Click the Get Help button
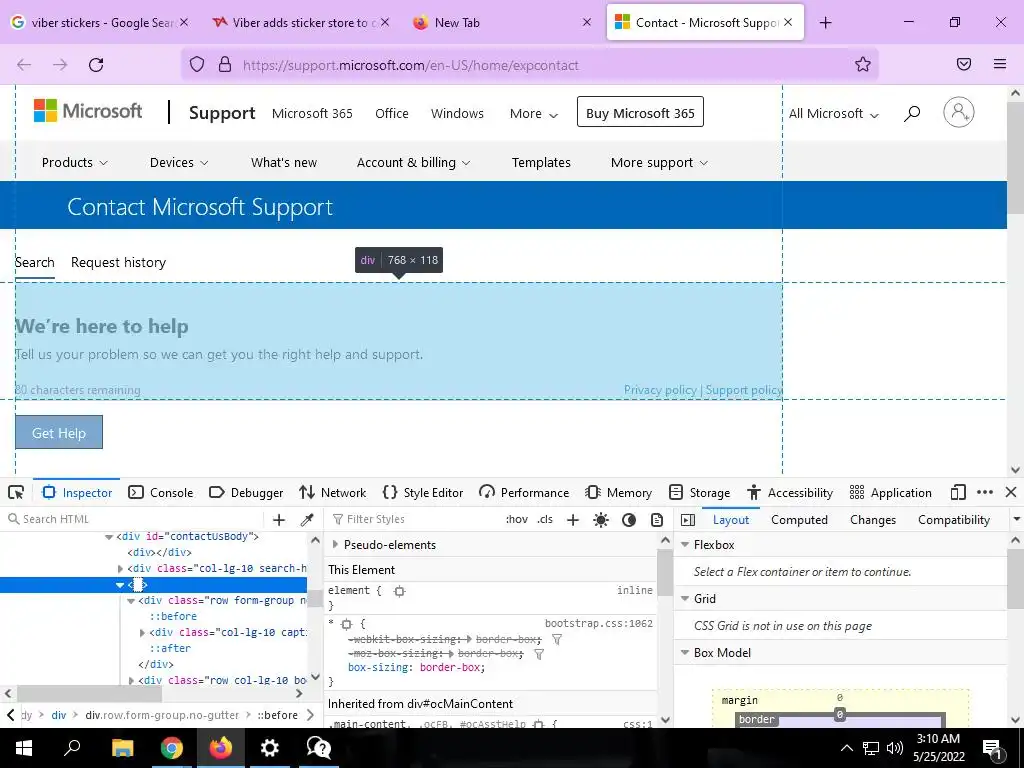This screenshot has width=1024, height=768. 59,432
